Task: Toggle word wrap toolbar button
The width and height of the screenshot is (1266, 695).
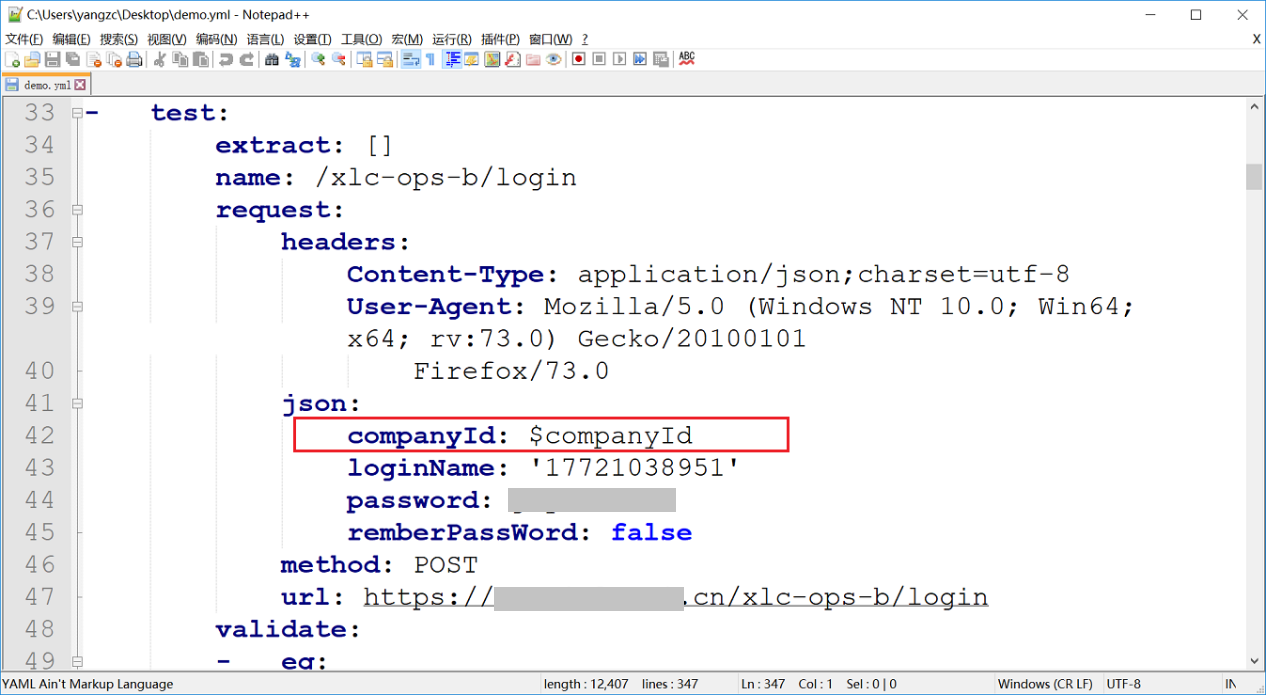Action: (x=410, y=60)
